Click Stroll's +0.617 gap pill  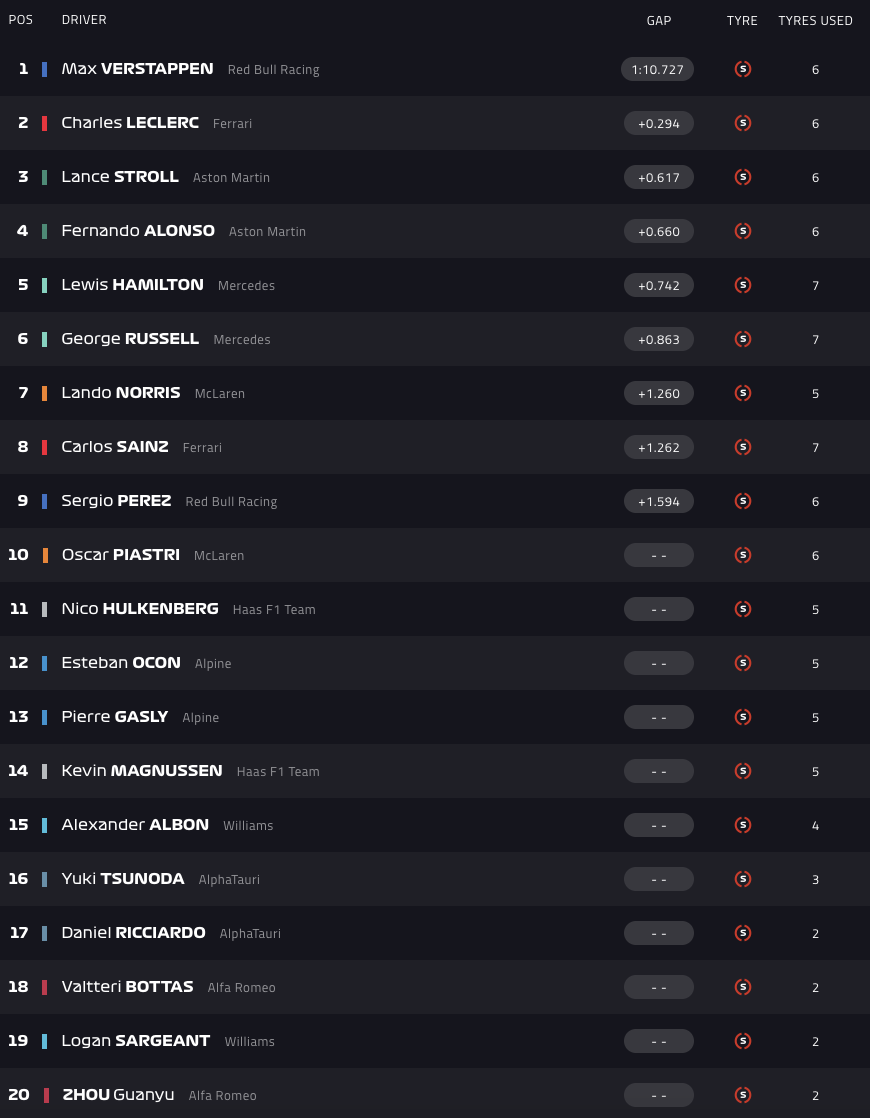[658, 177]
